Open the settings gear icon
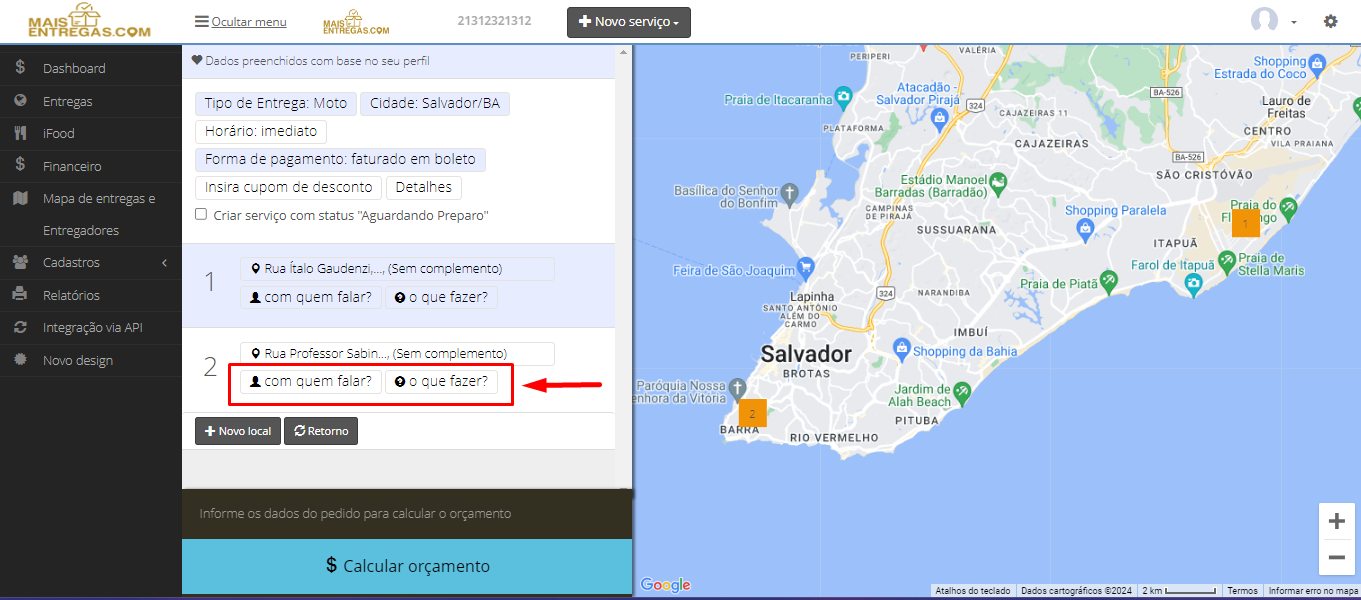 1330,21
